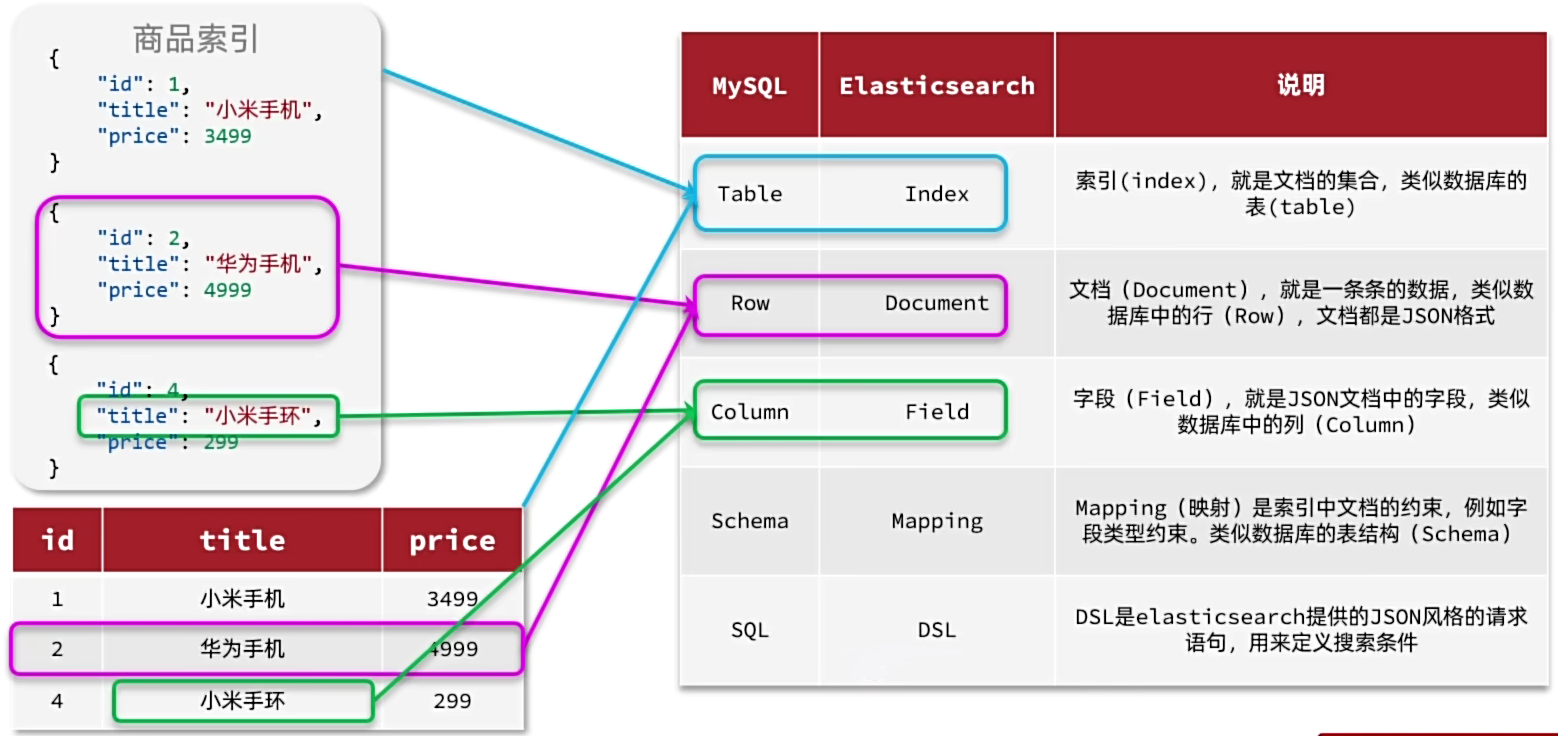This screenshot has height=736, width=1558.
Task: Click the Table cell in MySQL column
Action: coord(749,194)
